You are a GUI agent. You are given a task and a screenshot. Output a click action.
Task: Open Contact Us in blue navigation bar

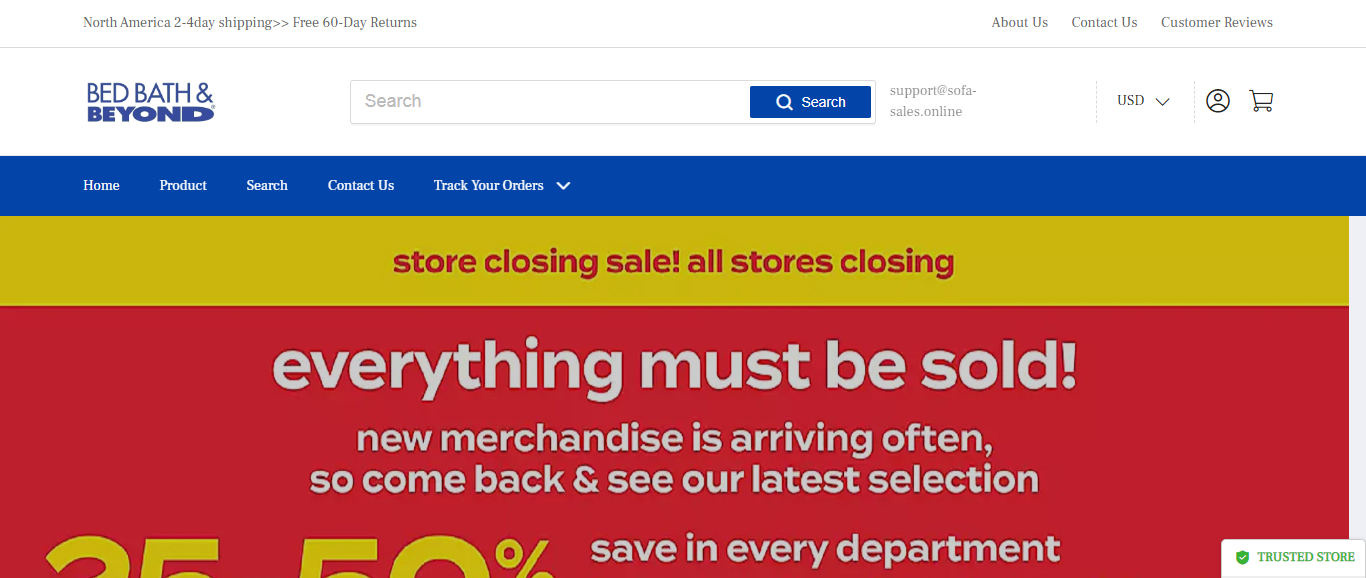(x=361, y=186)
